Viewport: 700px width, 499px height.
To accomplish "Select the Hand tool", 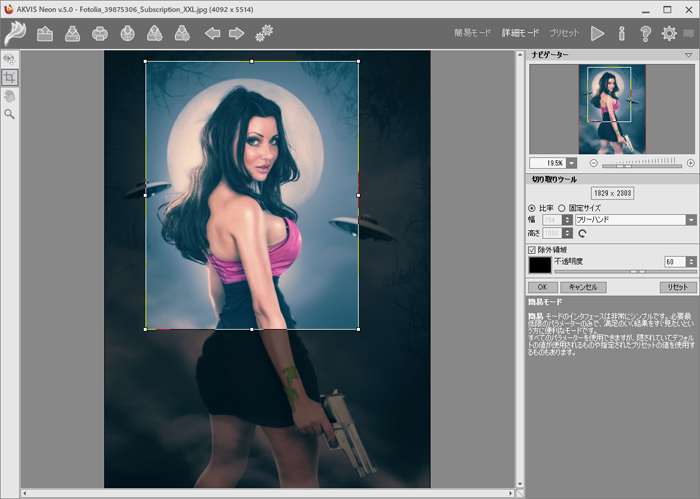I will (9, 96).
